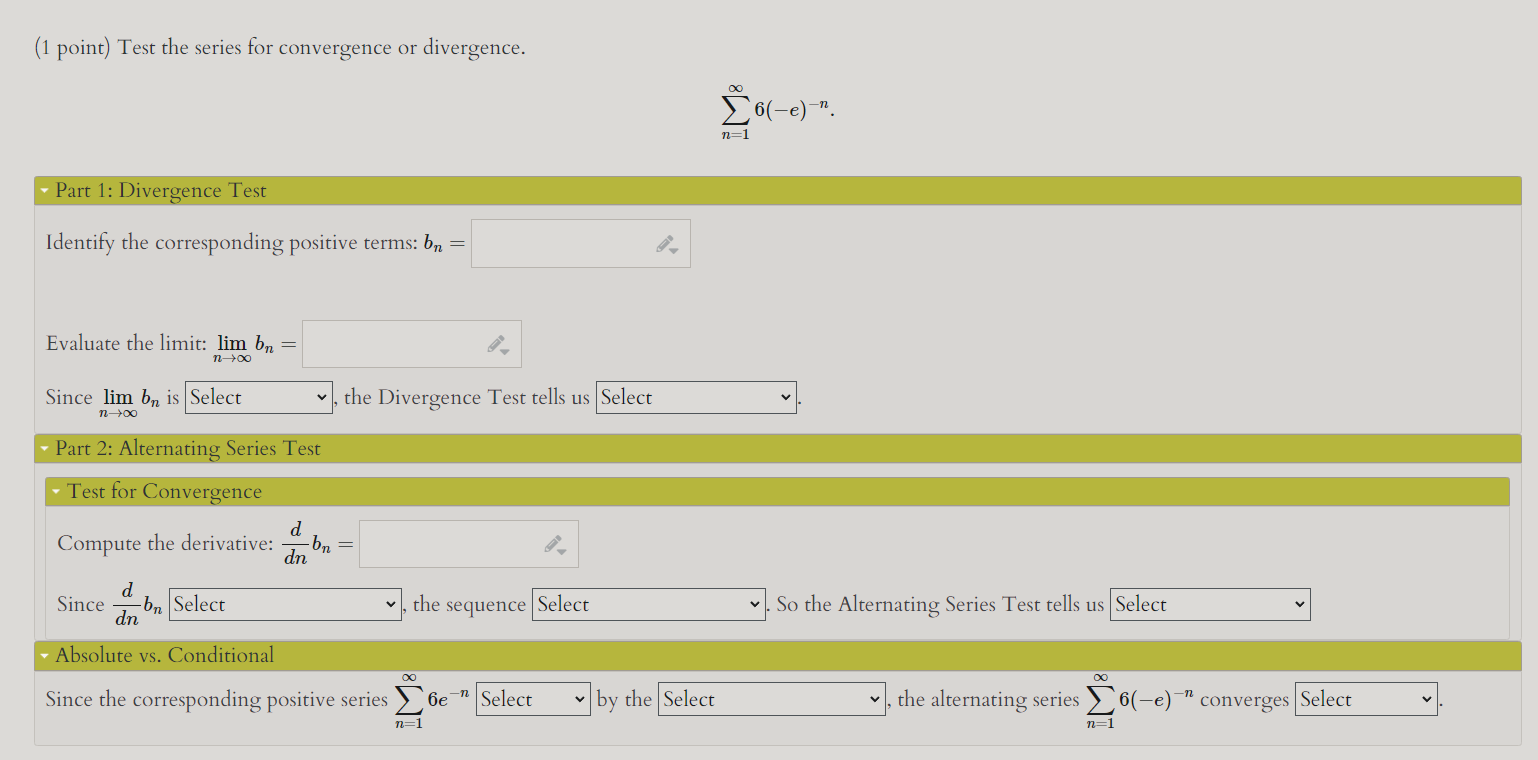Open the comparison test name dropdown
Viewport: 1538px width, 760px height.
click(771, 699)
